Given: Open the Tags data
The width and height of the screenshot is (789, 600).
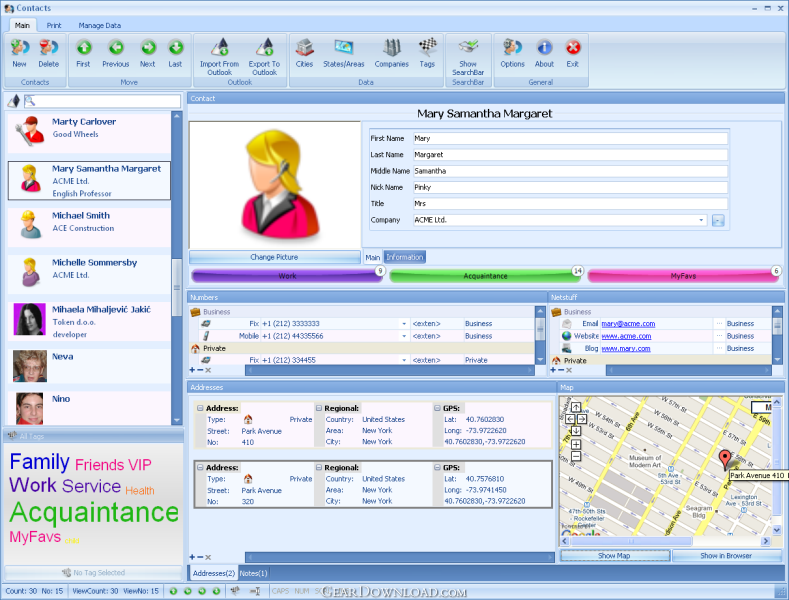Looking at the screenshot, I should coord(427,53).
